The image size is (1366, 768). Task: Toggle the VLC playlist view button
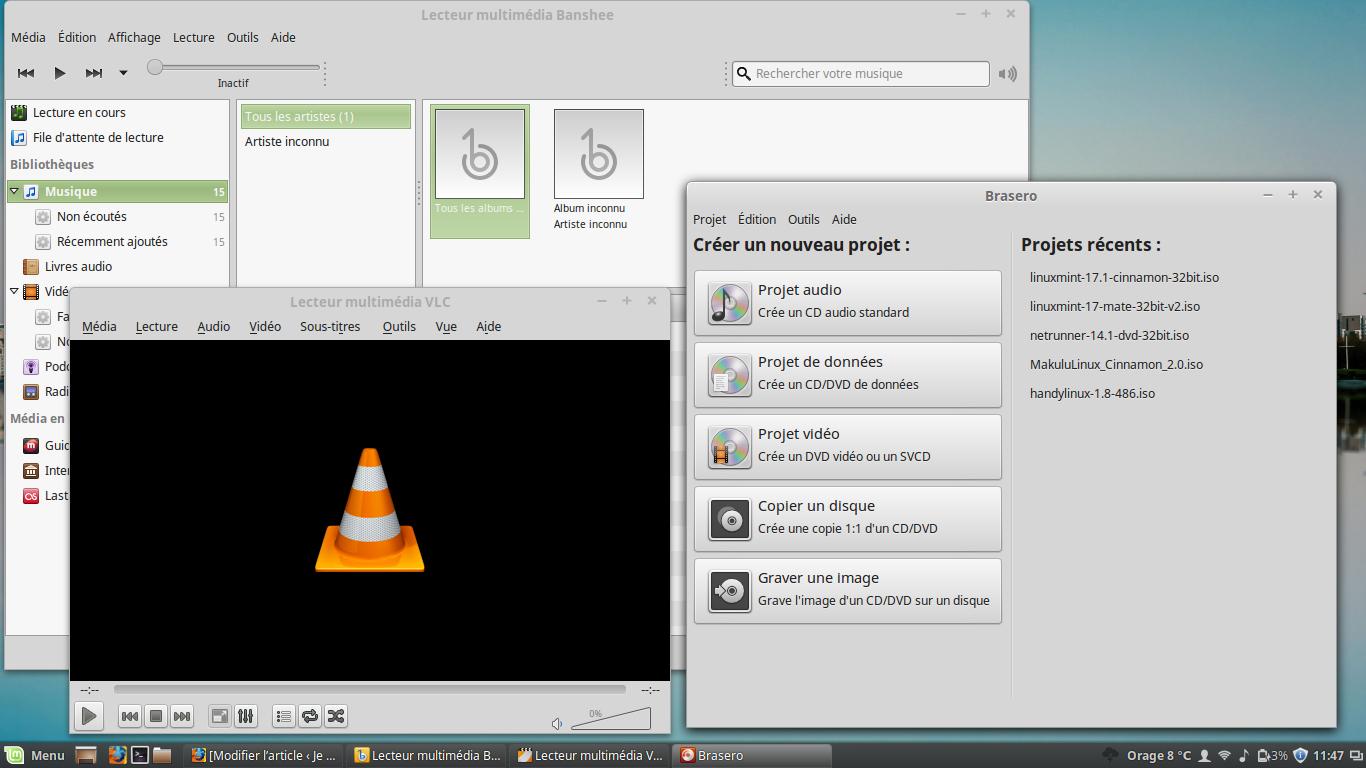(284, 716)
